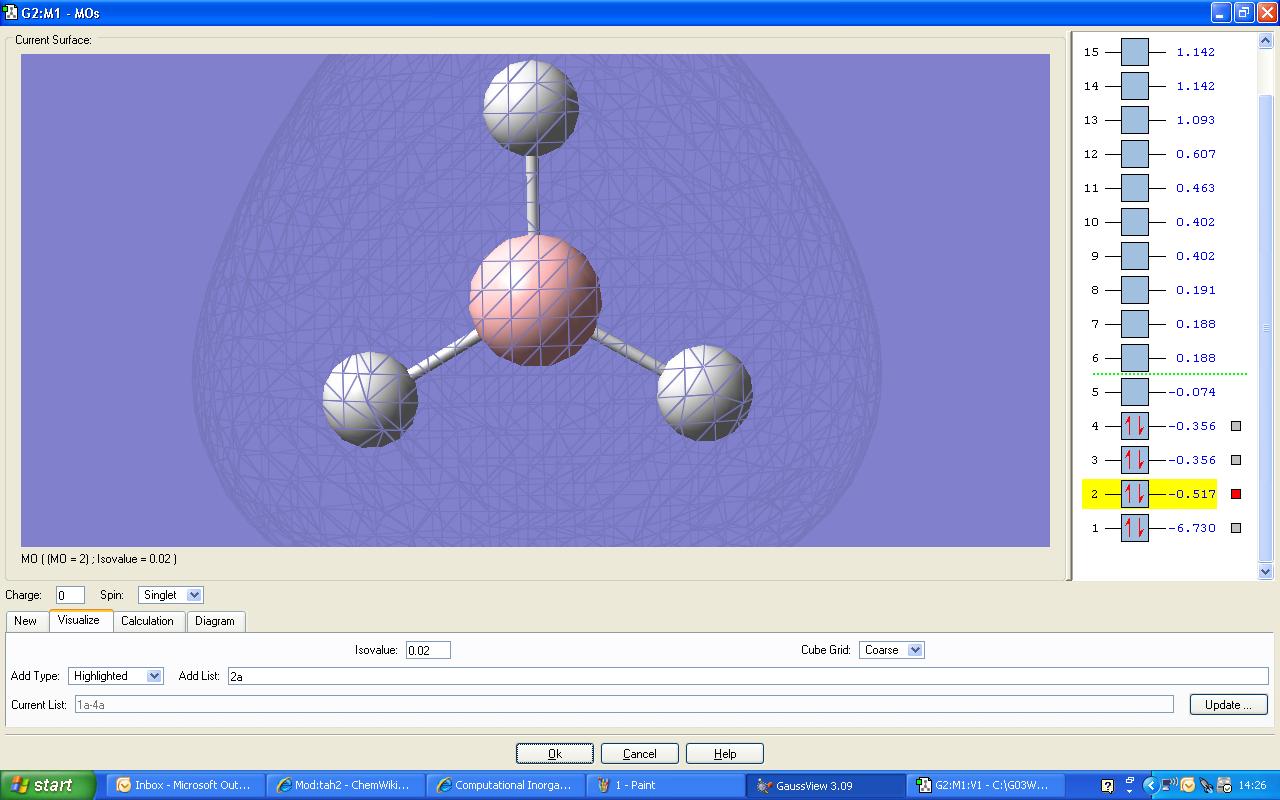Click virtual orbital box number 15
The image size is (1280, 800).
[1134, 52]
